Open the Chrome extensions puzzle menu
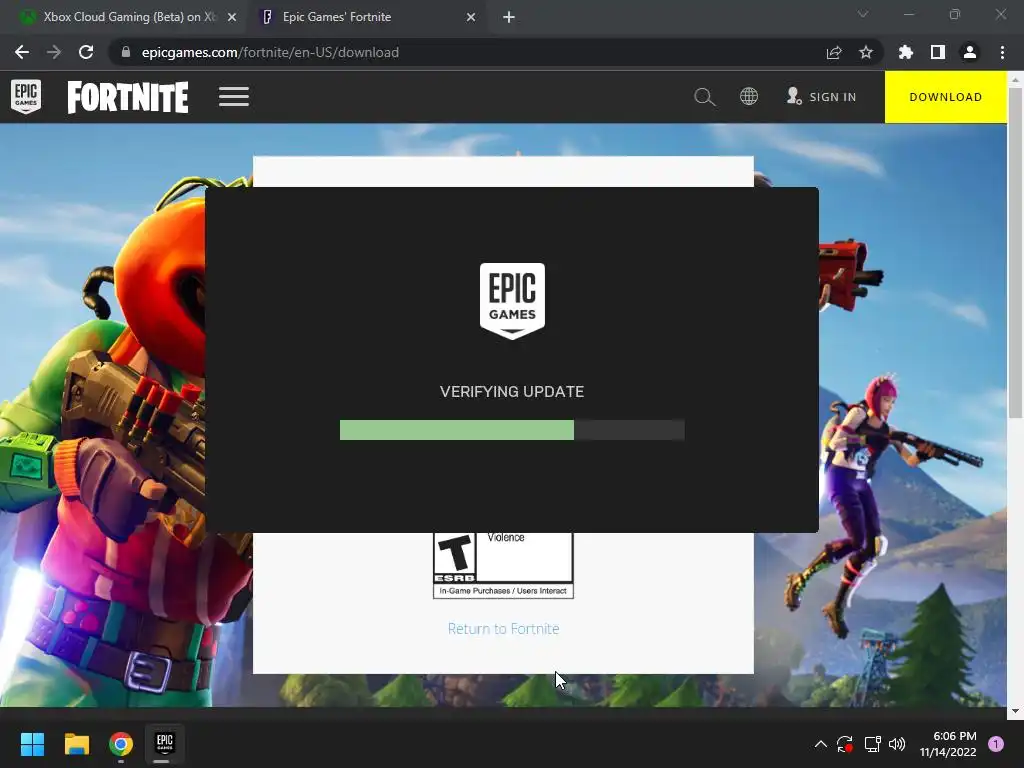 coord(906,52)
